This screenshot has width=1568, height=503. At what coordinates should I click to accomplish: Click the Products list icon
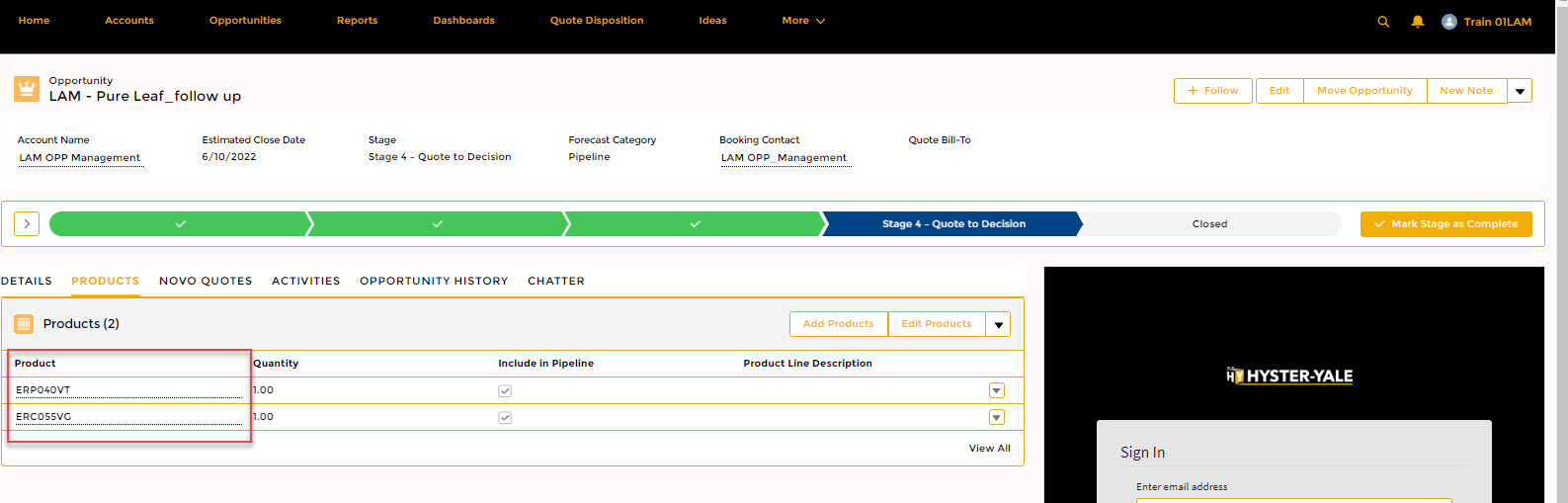[x=24, y=324]
